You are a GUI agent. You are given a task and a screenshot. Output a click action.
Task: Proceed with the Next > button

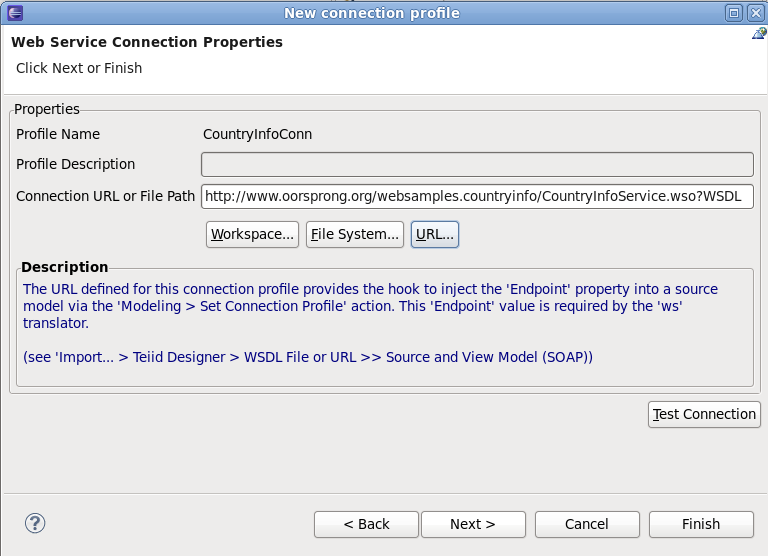click(x=473, y=524)
